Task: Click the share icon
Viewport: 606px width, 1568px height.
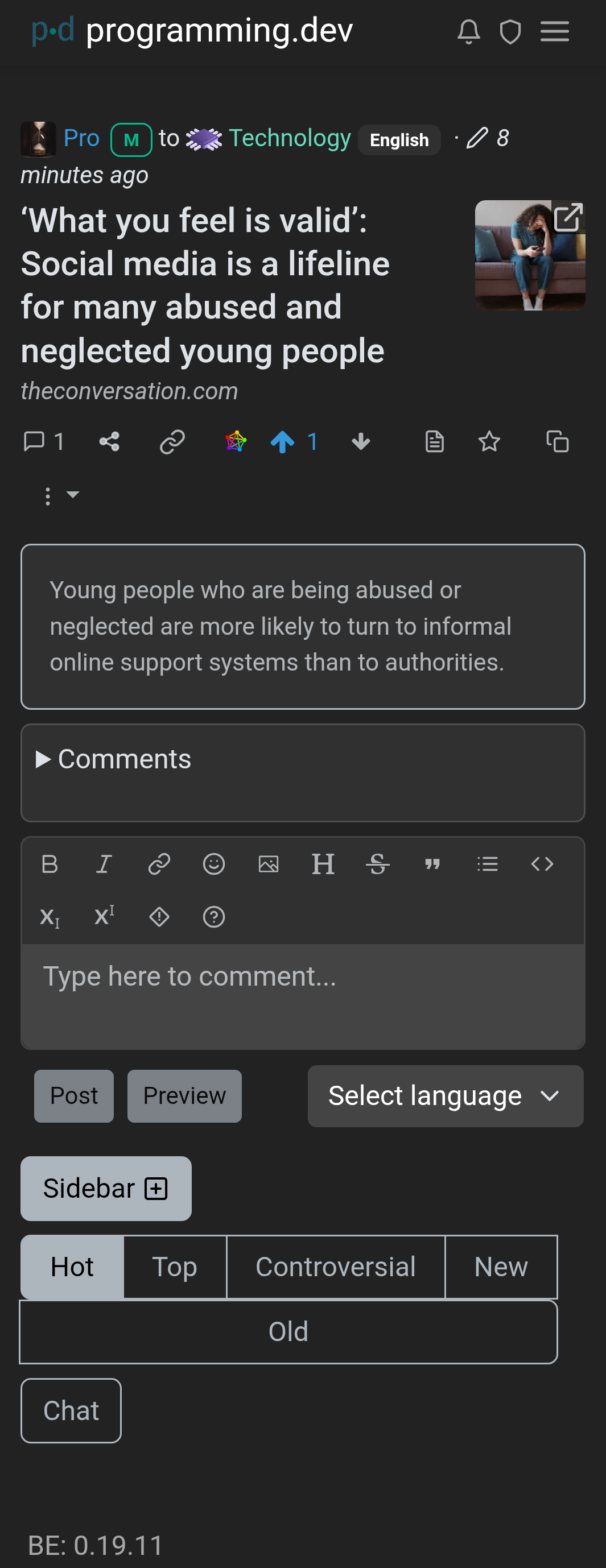Action: [x=110, y=442]
